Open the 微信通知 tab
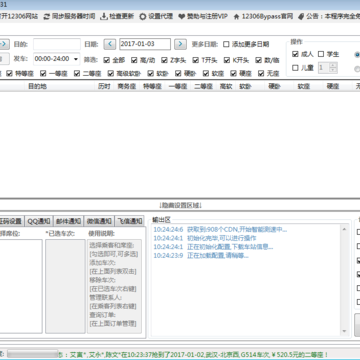The height and width of the screenshot is (360, 360). 99,221
